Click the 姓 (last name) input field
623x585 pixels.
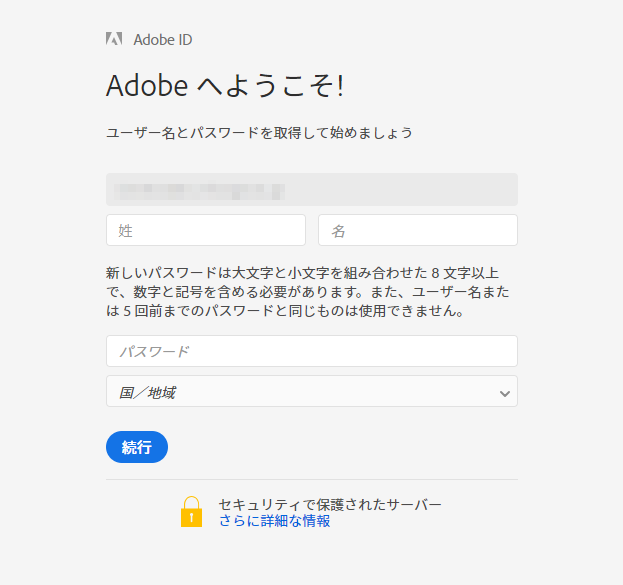206,230
